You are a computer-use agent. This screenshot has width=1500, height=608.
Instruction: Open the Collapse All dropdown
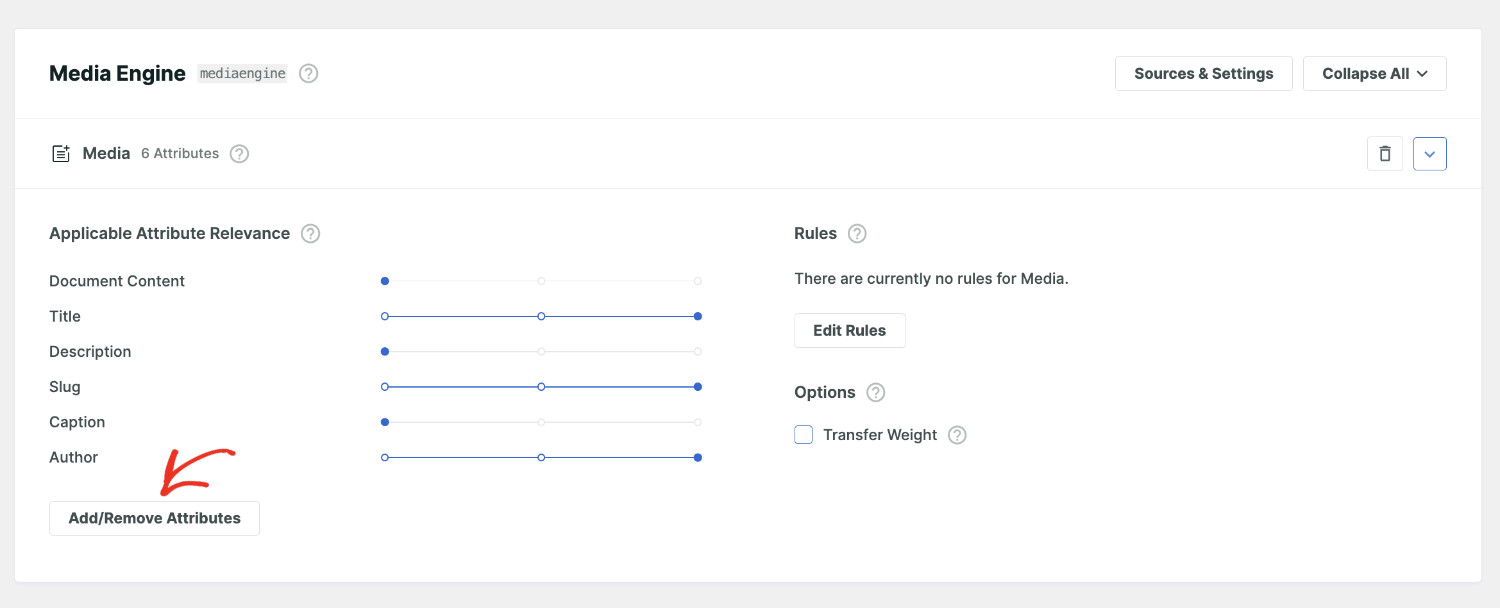tap(1374, 74)
